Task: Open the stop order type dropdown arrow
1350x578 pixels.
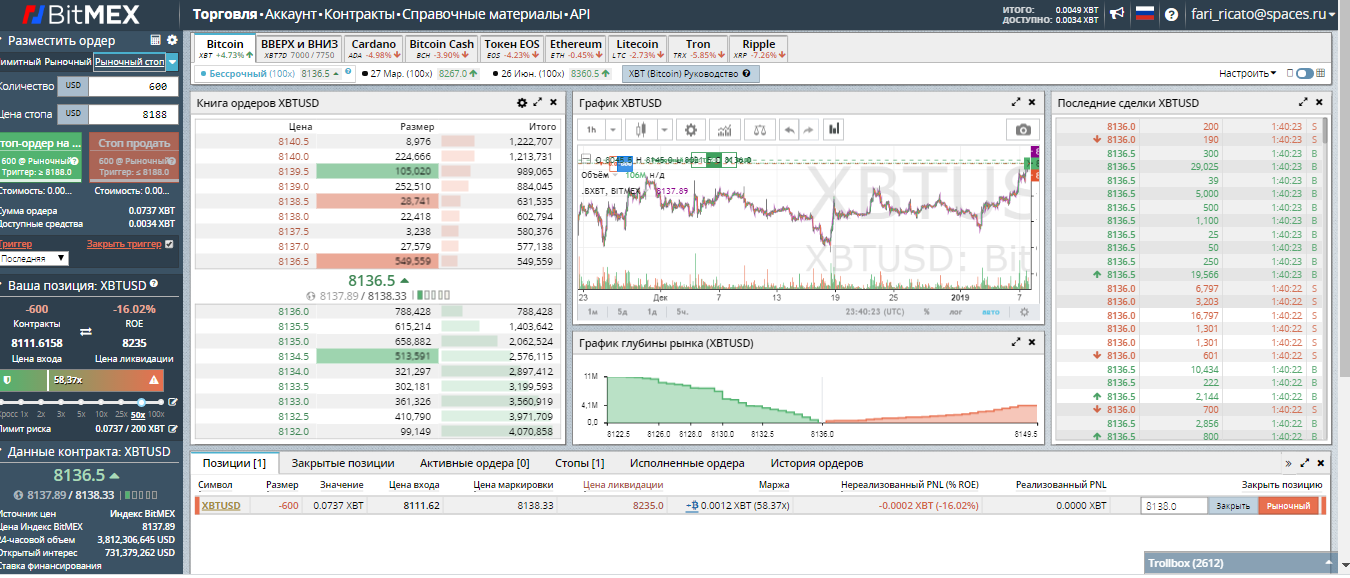Action: [172, 62]
